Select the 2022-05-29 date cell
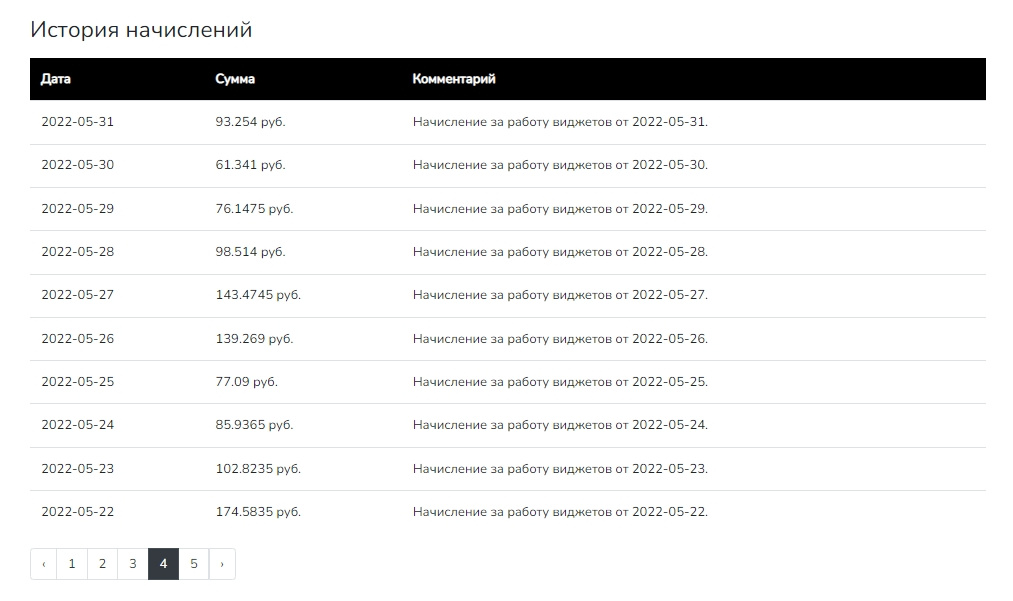Image resolution: width=1013 pixels, height=601 pixels. (x=78, y=209)
